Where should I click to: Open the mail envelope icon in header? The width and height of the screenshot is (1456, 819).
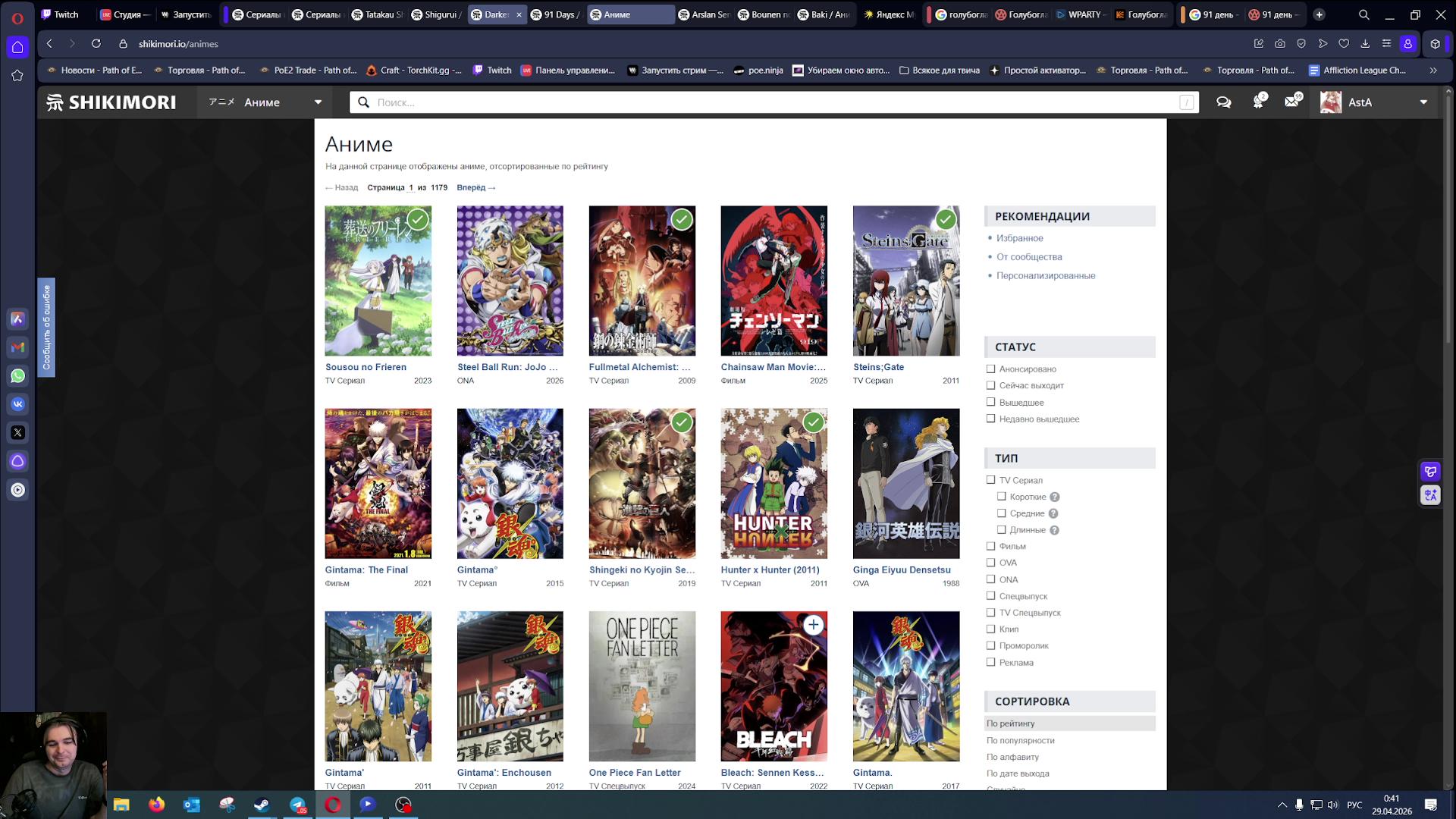coord(1291,102)
